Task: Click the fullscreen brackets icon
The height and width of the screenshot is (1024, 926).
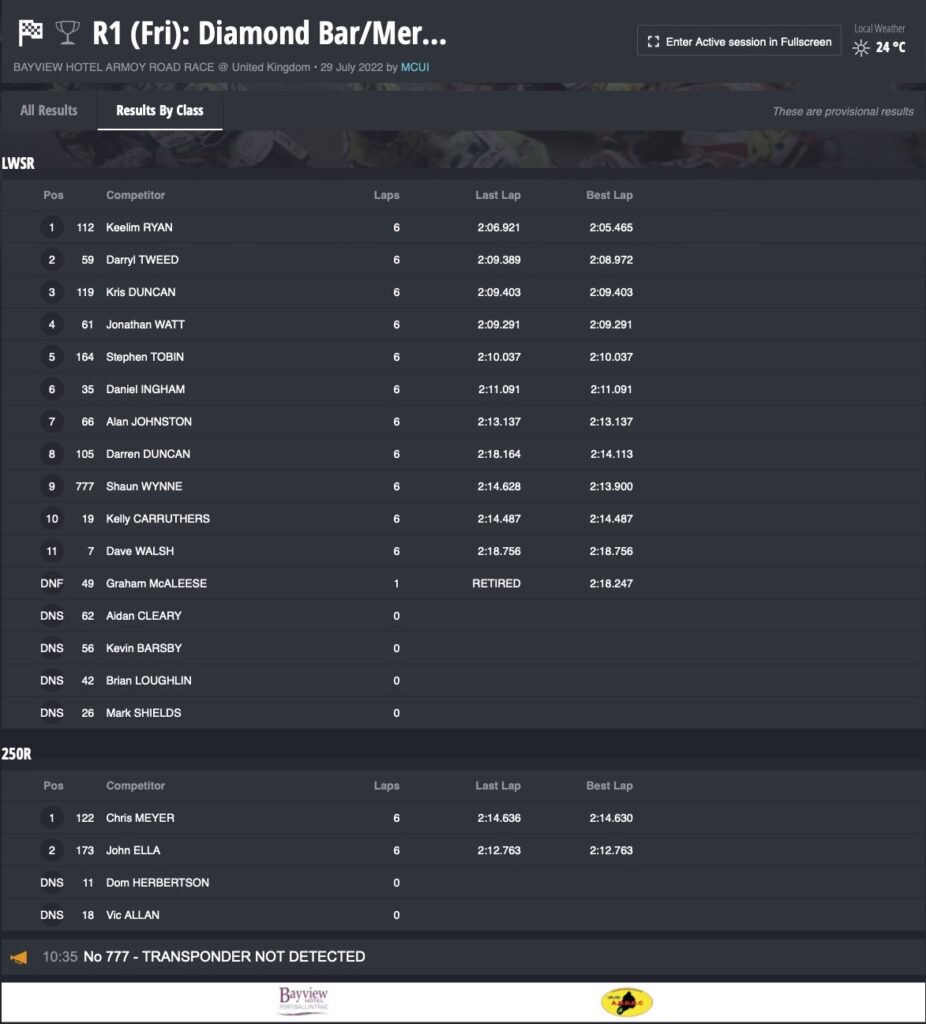Action: 653,42
